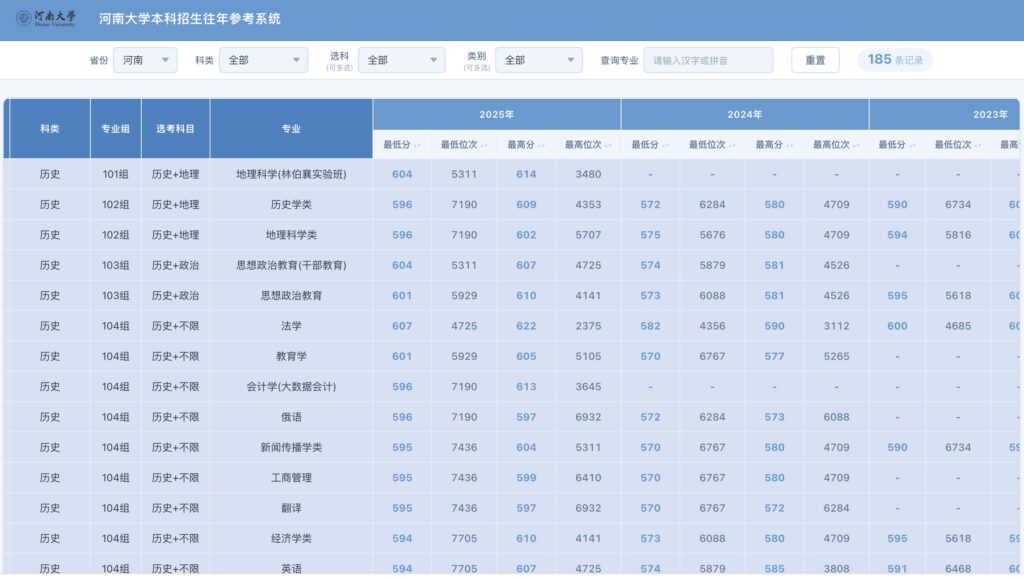Sort by 2024年 最低位次 column icon

(x=732, y=146)
